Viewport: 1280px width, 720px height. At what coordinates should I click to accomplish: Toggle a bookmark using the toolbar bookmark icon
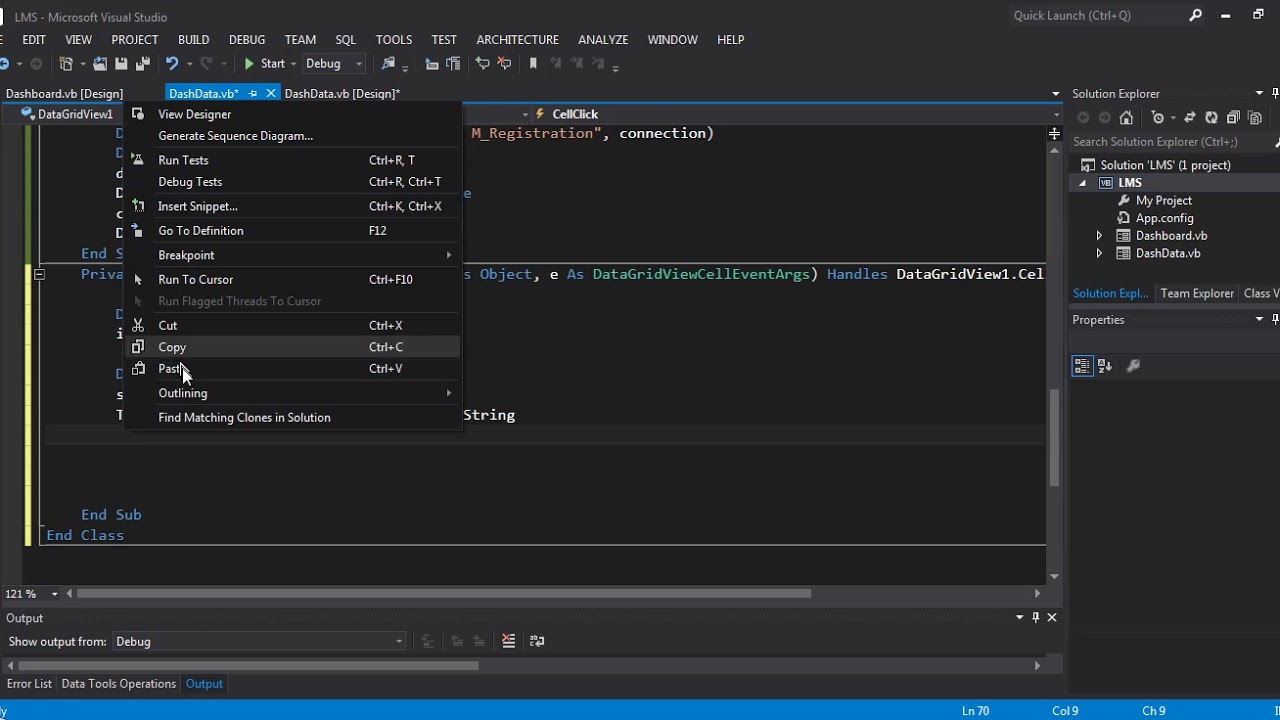(533, 64)
